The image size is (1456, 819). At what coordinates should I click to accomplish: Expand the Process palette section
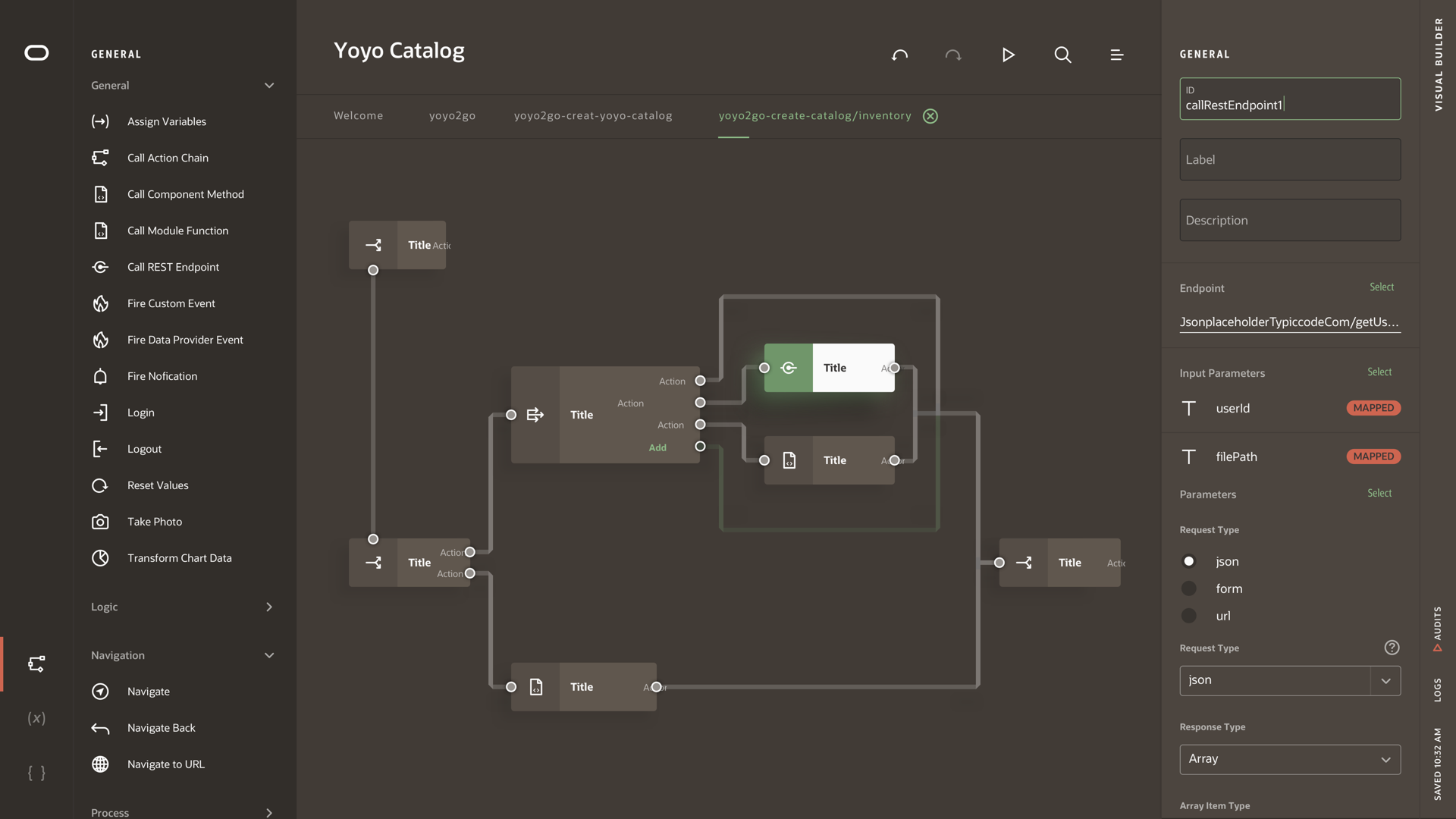269,812
